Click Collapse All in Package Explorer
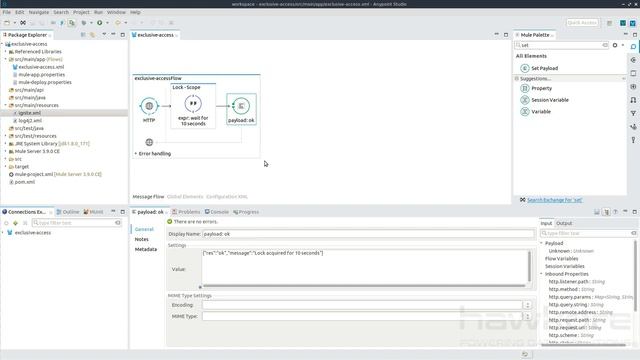Screen dimensions: 640x360 pyautogui.click(x=83, y=35)
